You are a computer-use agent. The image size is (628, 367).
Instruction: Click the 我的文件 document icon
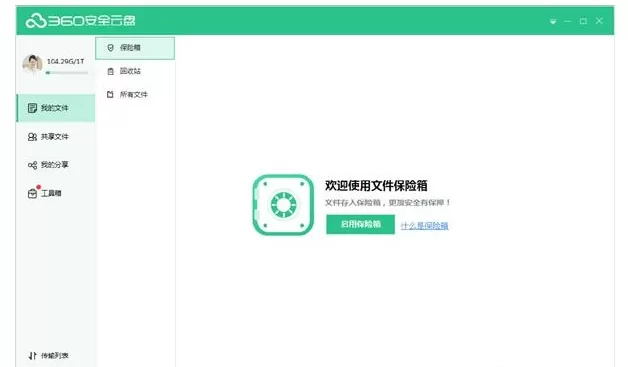pos(32,108)
